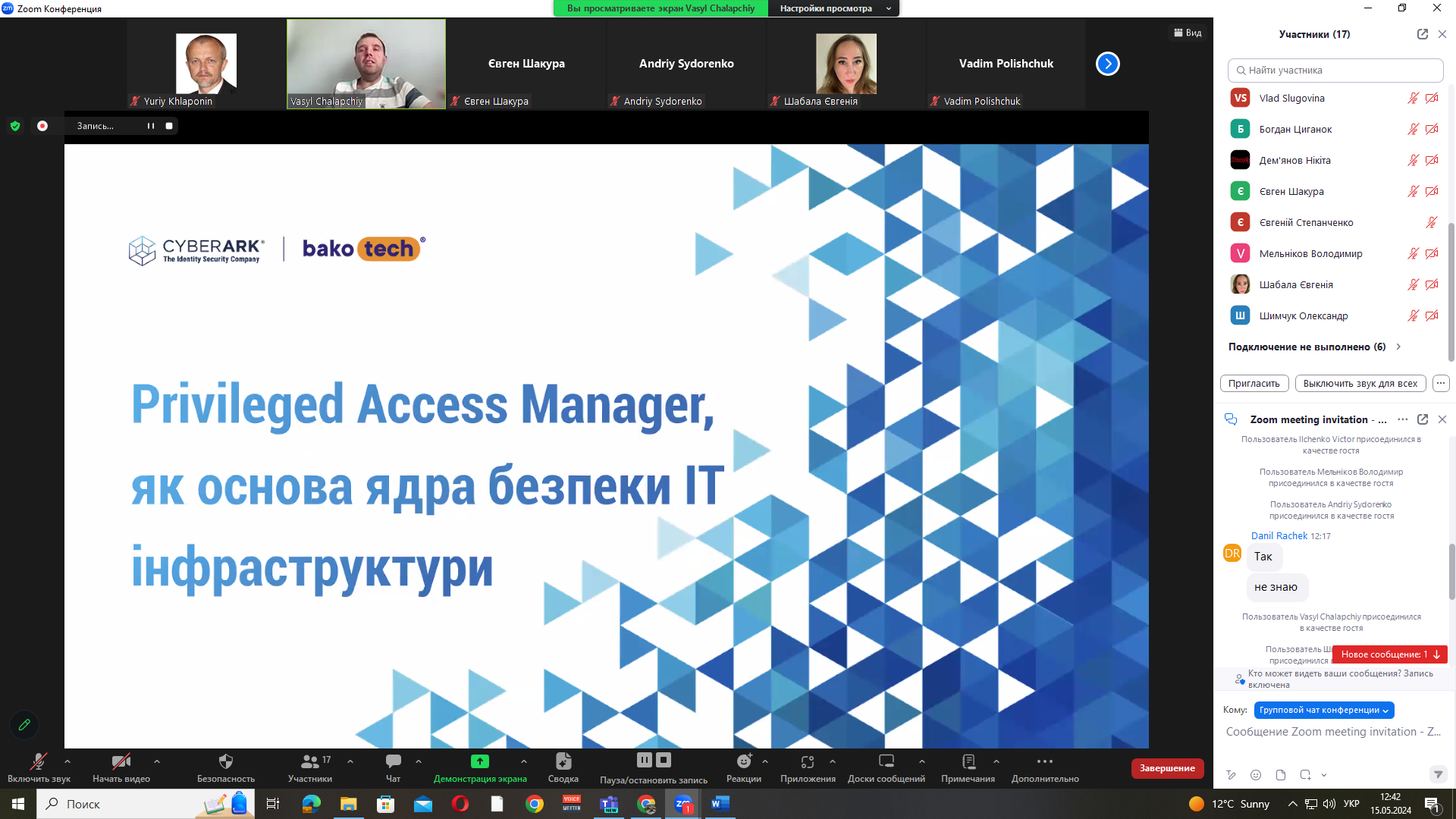Open Windows Start menu

tap(17, 804)
